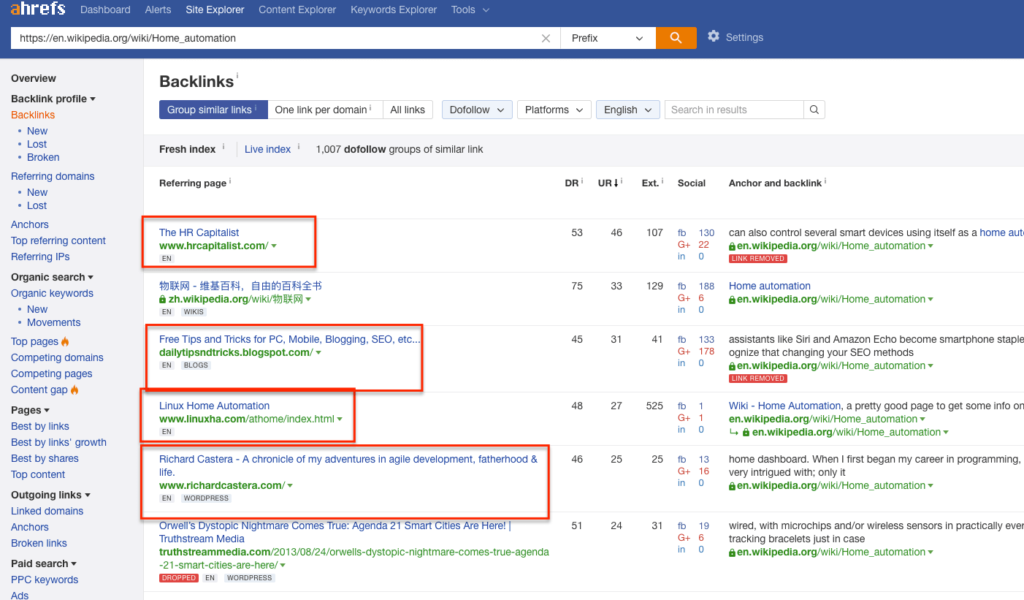Screen dimensions: 1024x600
Task: Open The HR Capitalist referring page link
Action: click(199, 232)
